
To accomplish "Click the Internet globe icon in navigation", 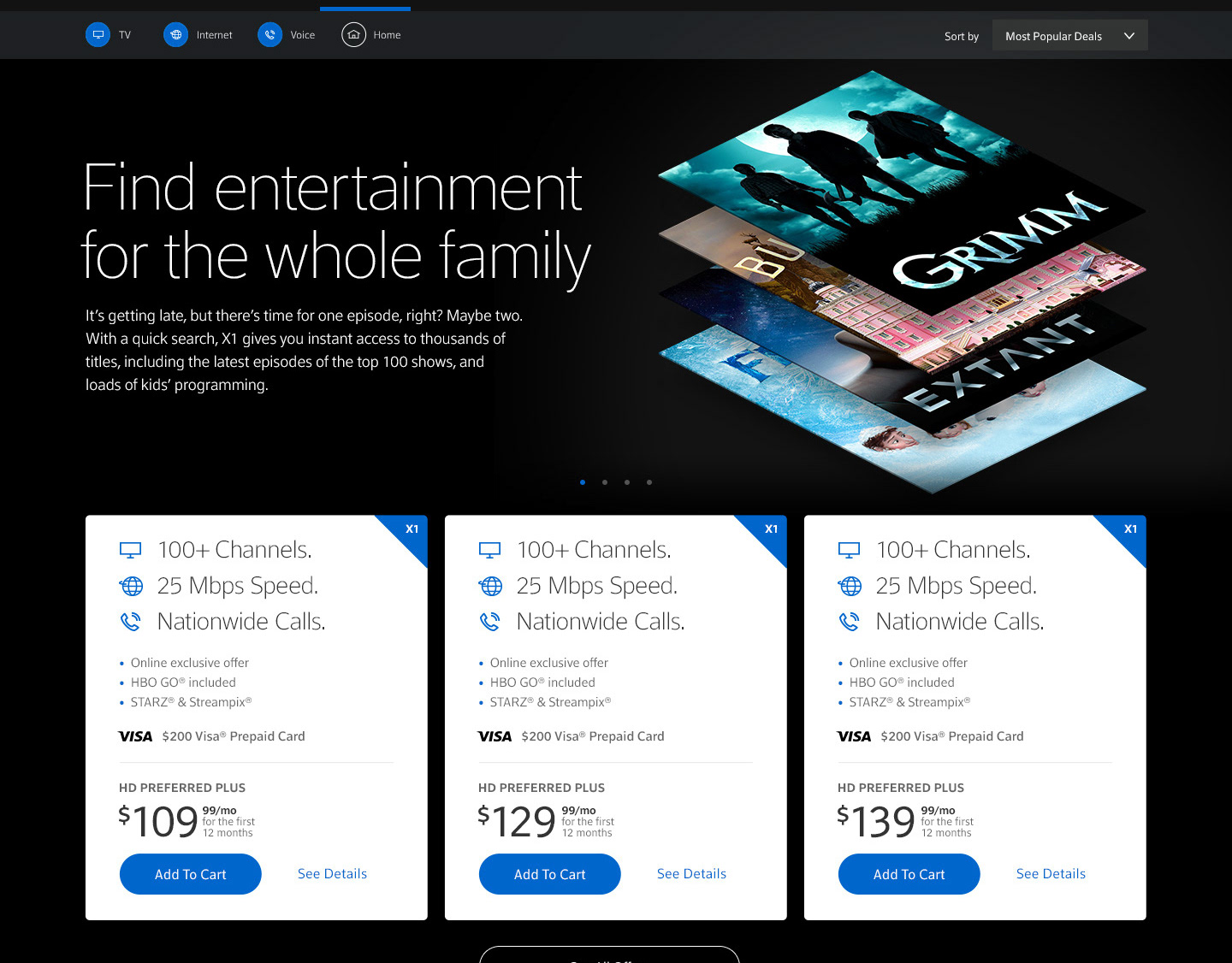I will (x=175, y=35).
